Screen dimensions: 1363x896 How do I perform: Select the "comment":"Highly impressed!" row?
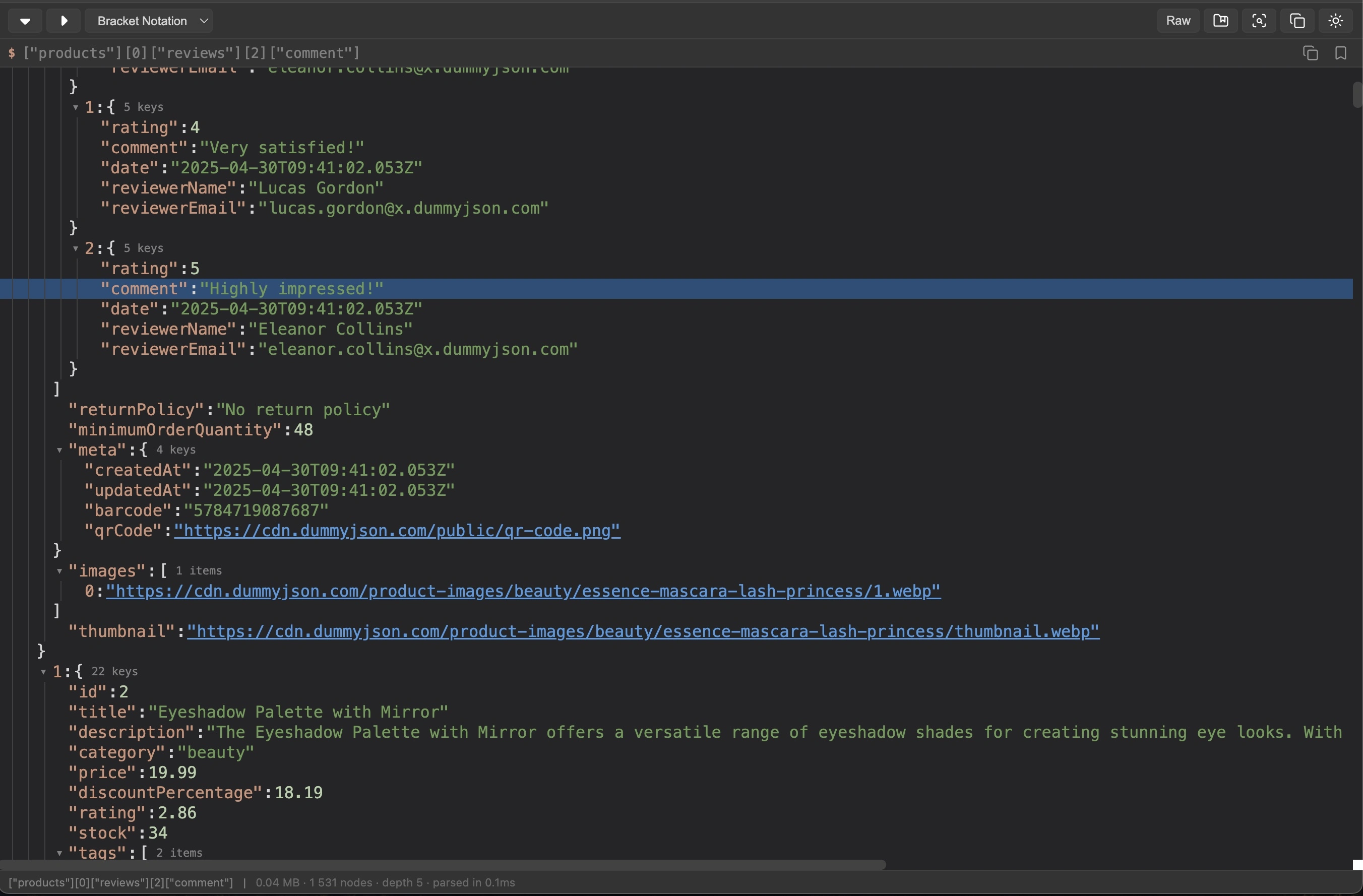[x=676, y=289]
